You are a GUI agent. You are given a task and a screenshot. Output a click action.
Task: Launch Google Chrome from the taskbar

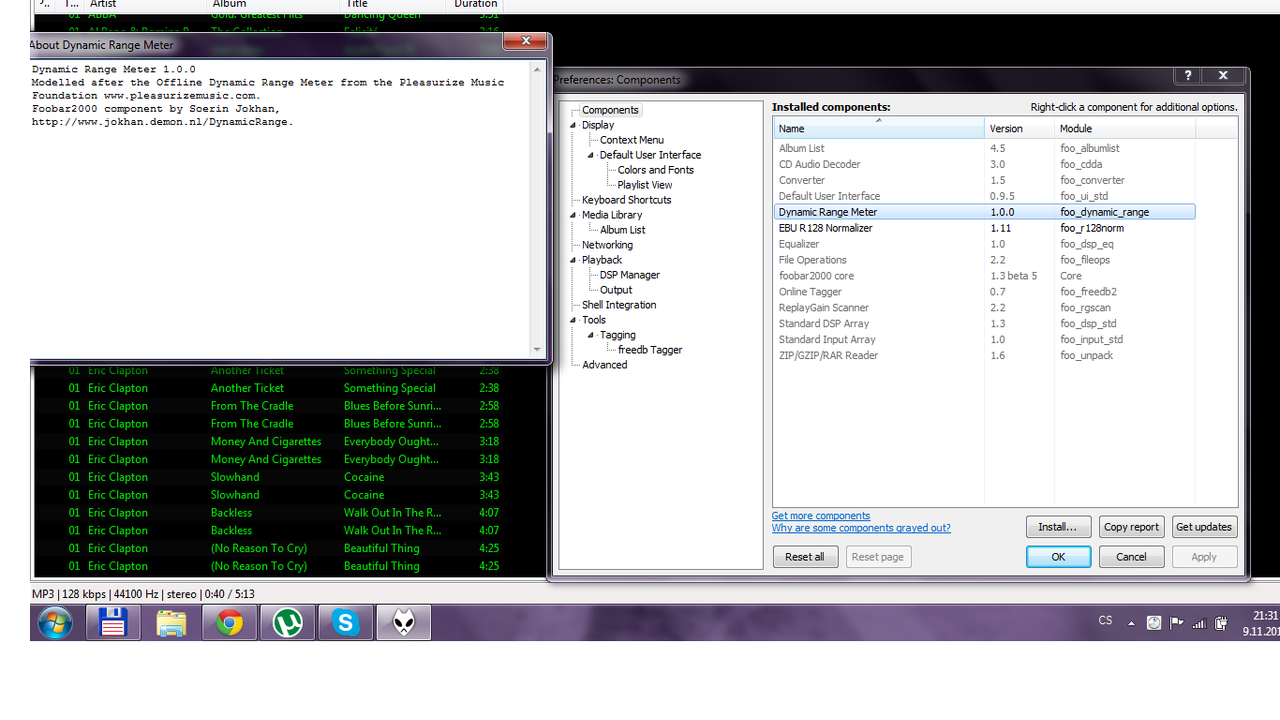[229, 623]
